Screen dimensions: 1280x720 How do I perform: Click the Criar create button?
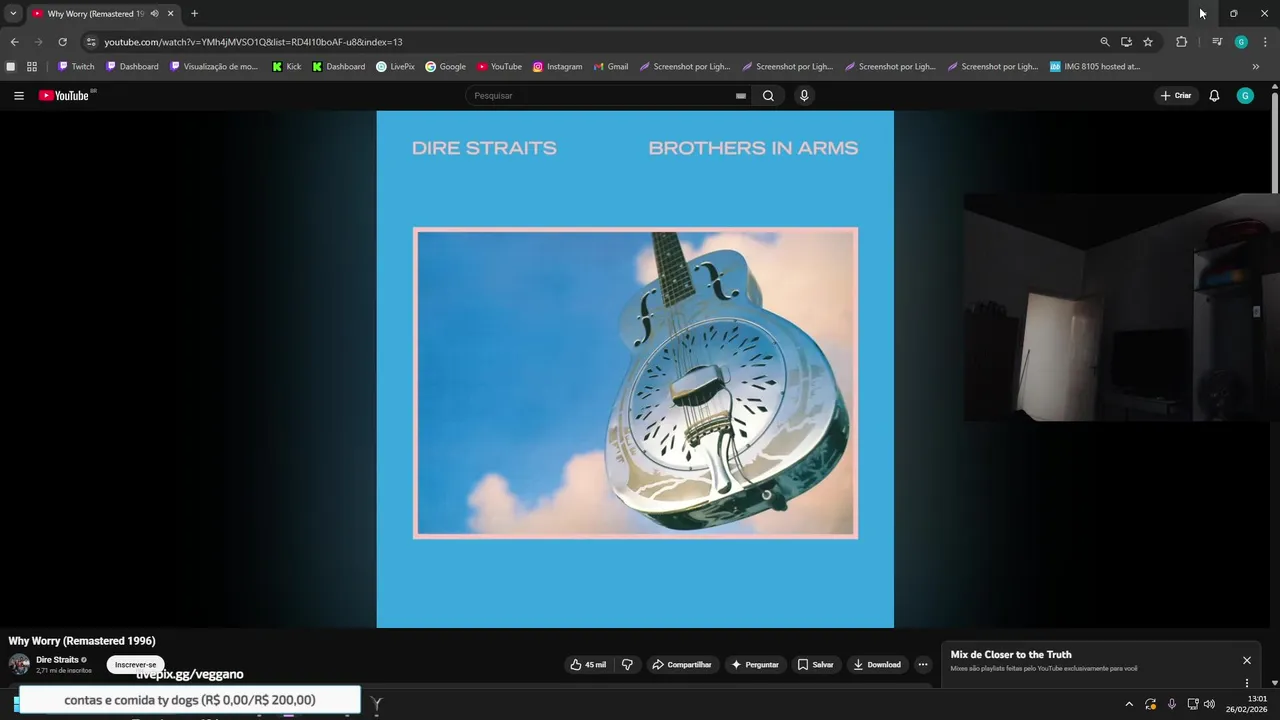(1176, 96)
